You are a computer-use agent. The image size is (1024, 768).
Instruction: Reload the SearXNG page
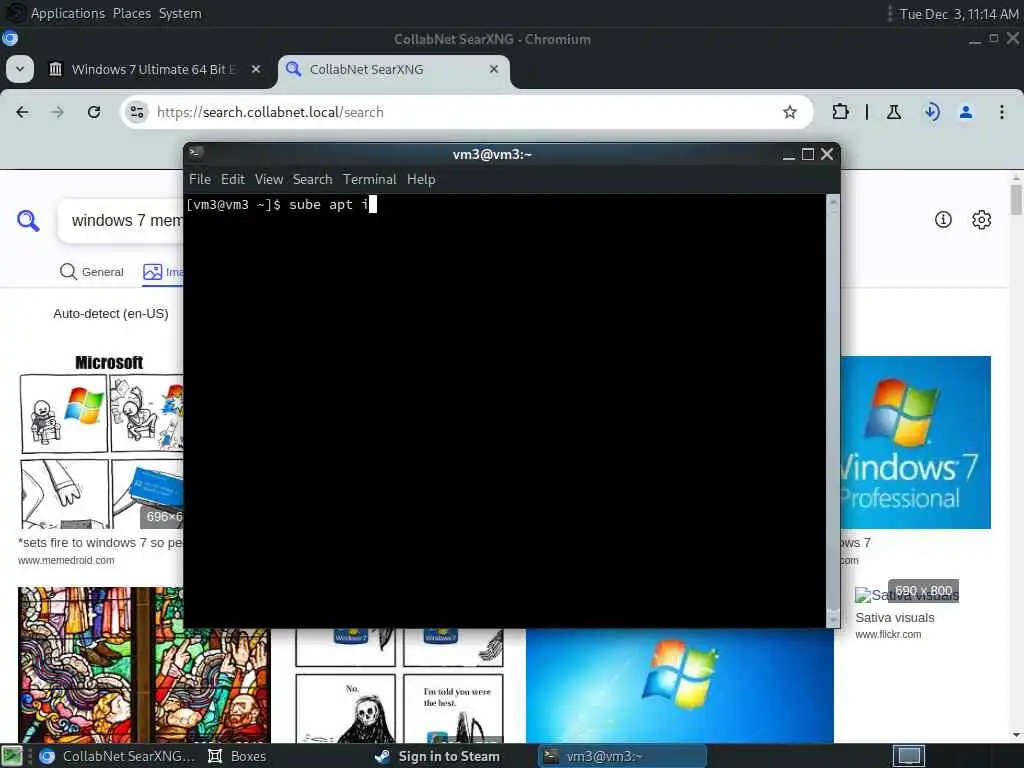click(94, 112)
